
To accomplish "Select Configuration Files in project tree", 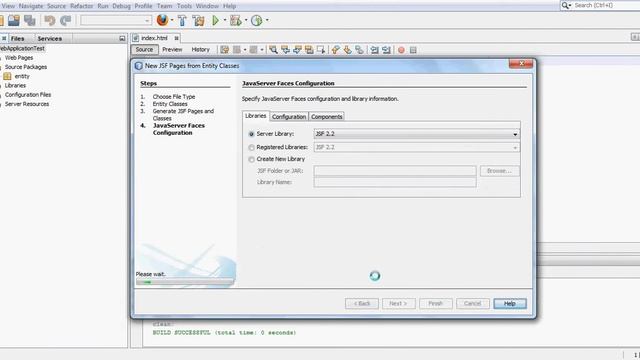I will (28, 95).
